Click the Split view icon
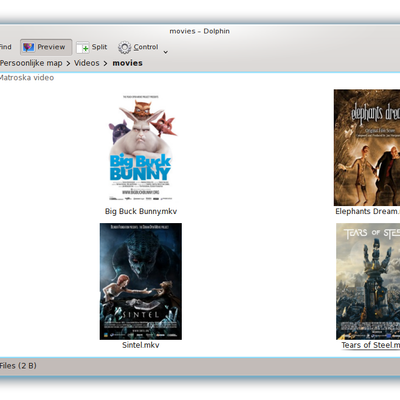This screenshot has height=400, width=400. click(83, 48)
